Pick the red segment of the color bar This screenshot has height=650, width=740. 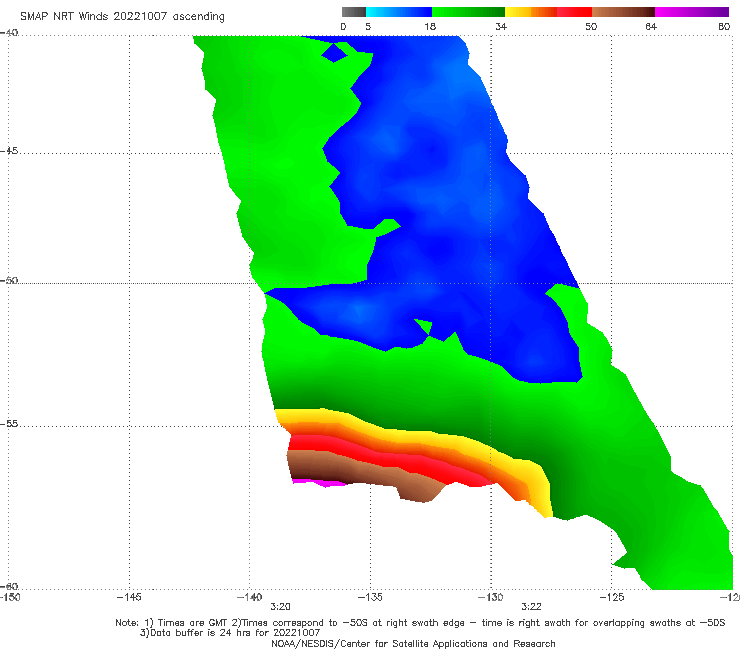tap(574, 12)
